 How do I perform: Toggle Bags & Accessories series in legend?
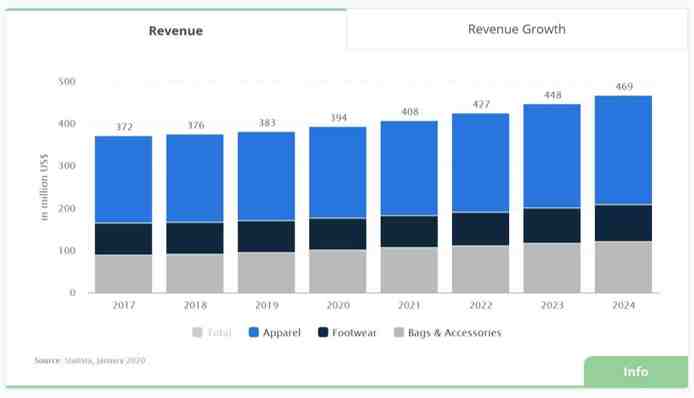click(447, 332)
